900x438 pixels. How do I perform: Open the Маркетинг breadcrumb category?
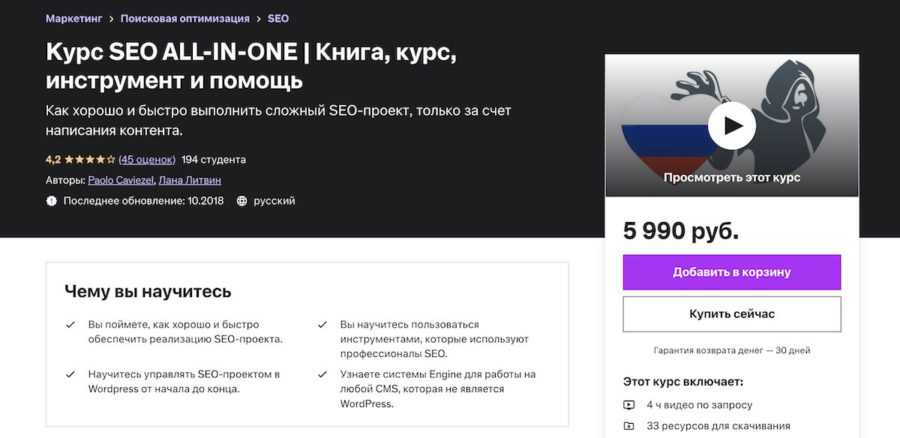(73, 18)
